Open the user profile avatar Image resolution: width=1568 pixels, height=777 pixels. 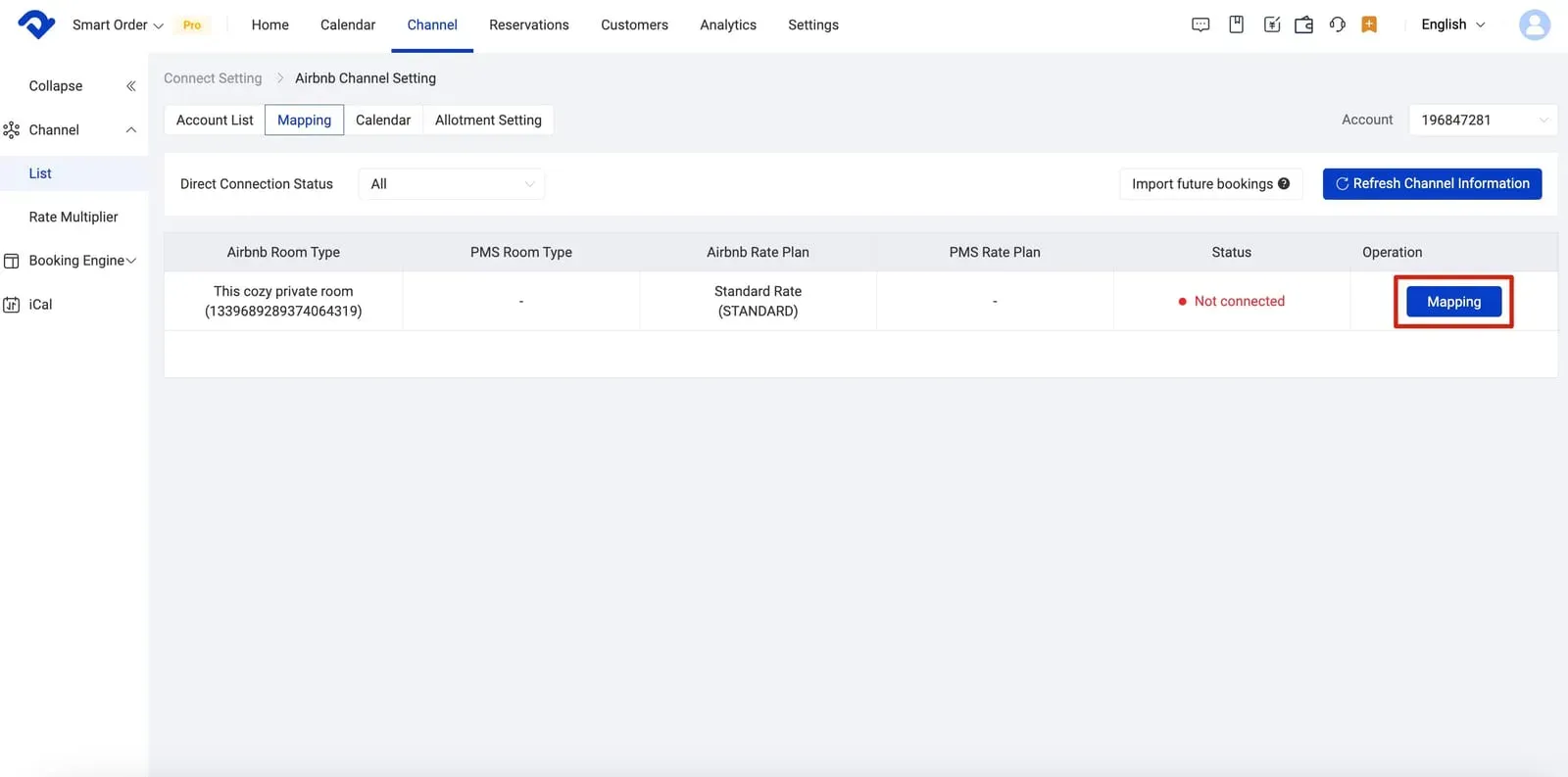coord(1534,24)
